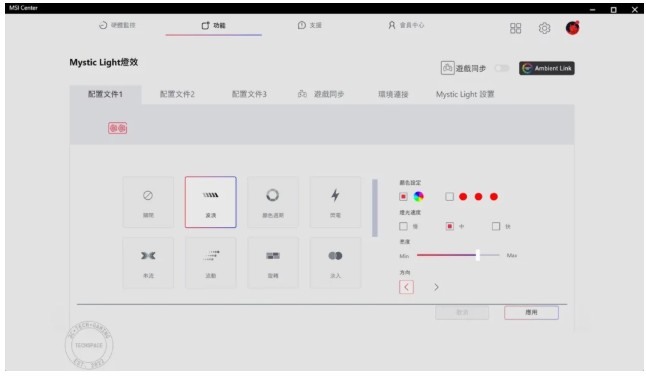Open the 環境連接 Ambient Link tab
The image size is (646, 377).
pyautogui.click(x=393, y=94)
